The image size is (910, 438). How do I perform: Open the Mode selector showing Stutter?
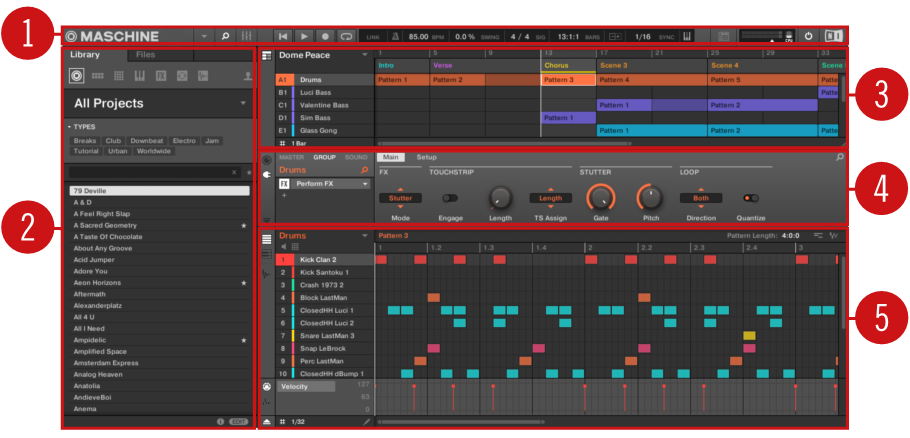click(400, 198)
